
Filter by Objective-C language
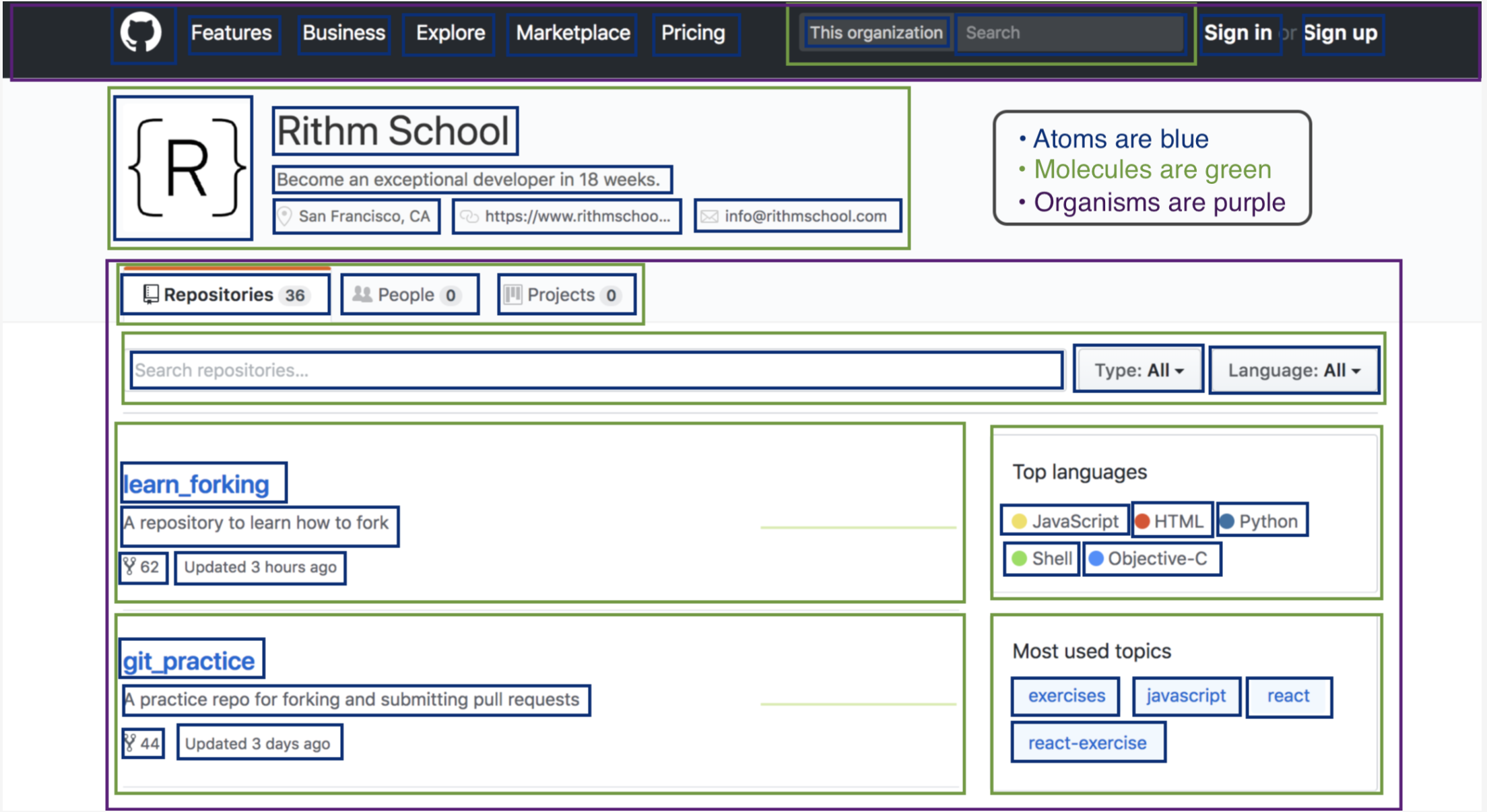coord(1152,558)
